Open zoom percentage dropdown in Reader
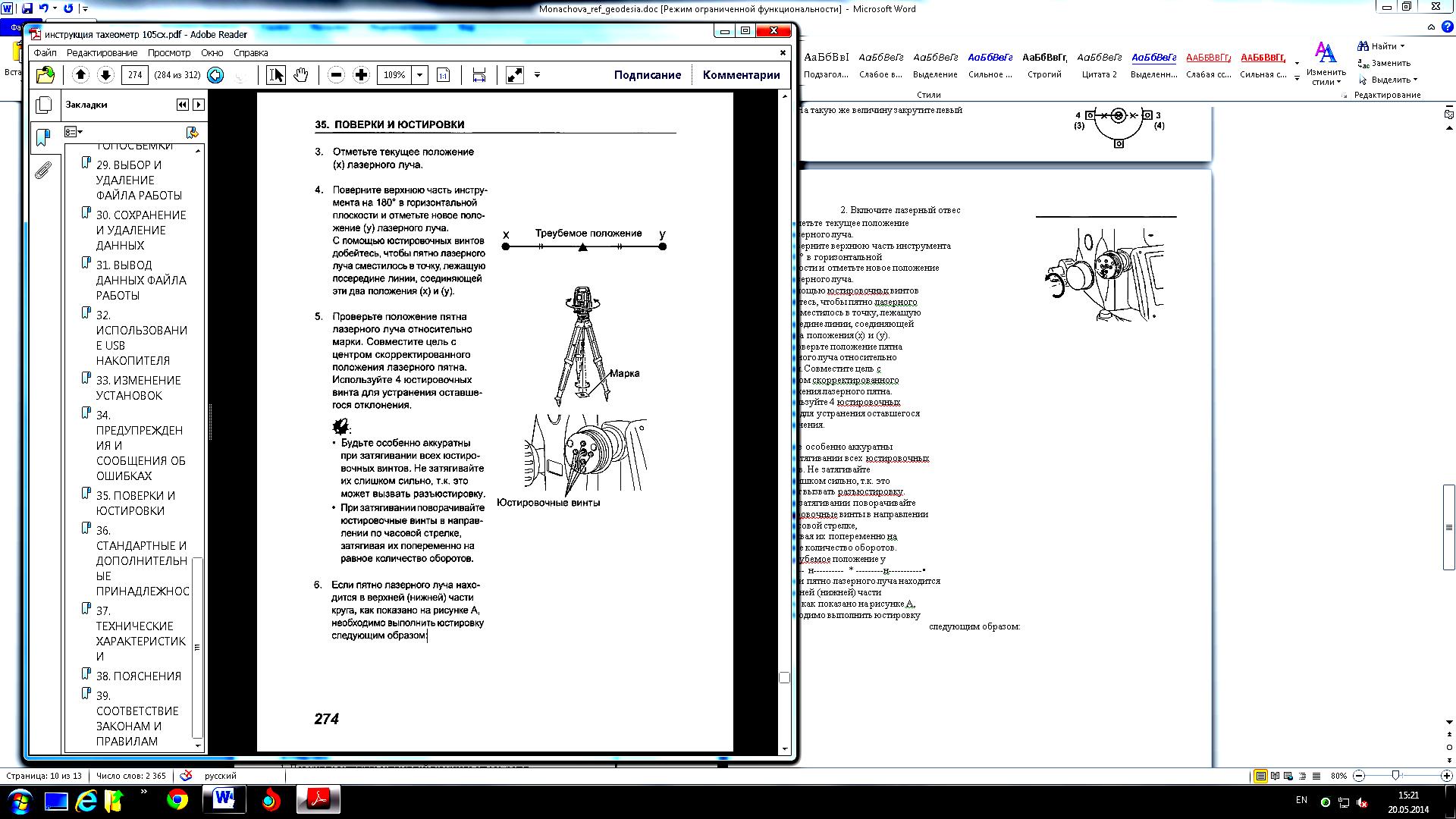Screen dimensions: 1456x819 point(419,74)
